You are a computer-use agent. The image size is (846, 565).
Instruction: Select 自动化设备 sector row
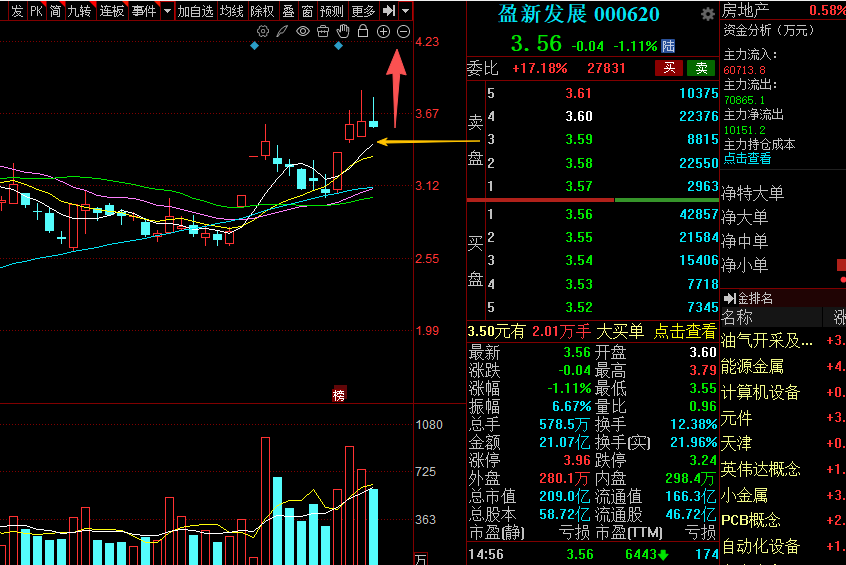761,546
